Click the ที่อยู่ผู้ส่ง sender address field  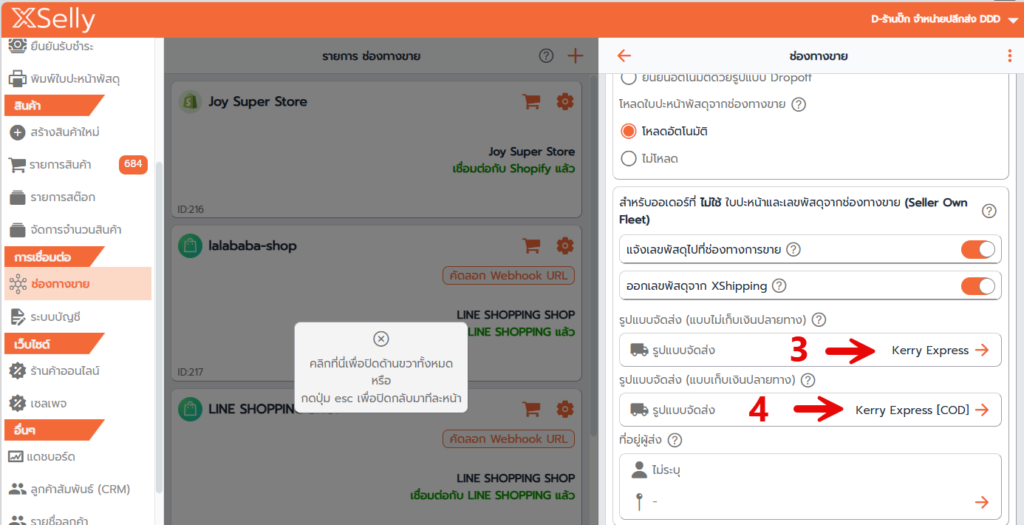[810, 486]
